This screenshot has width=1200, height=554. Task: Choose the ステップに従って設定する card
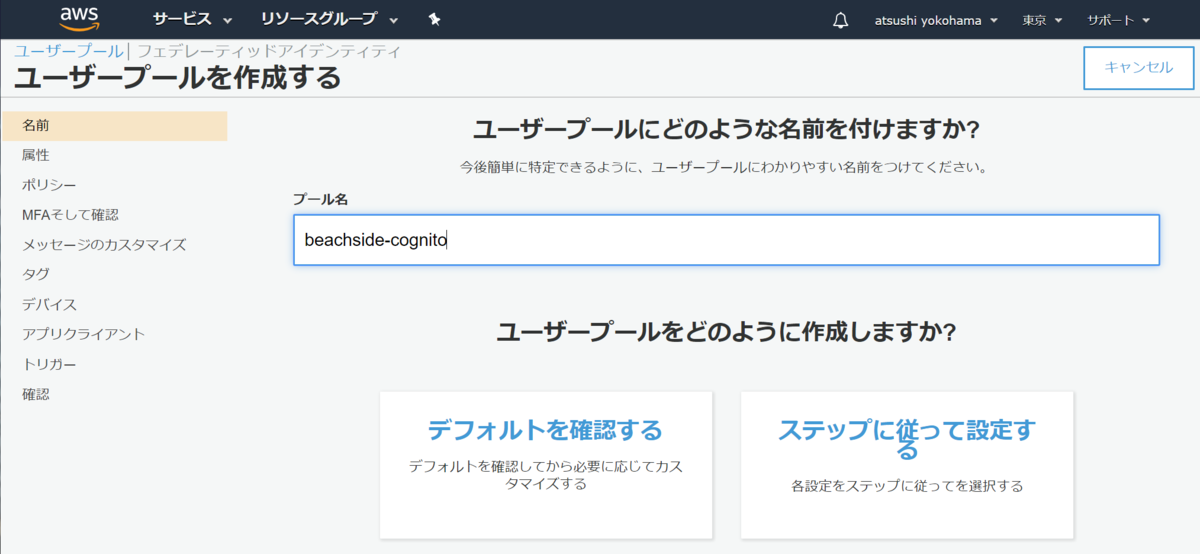907,465
